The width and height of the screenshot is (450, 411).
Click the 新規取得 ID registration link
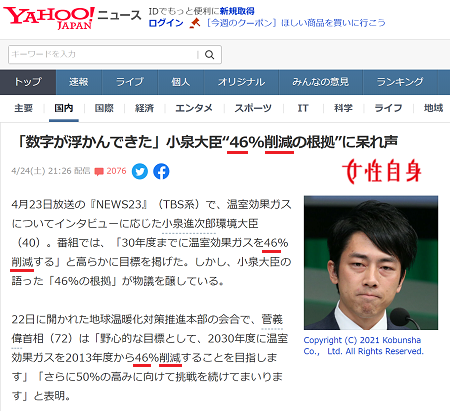(237, 11)
